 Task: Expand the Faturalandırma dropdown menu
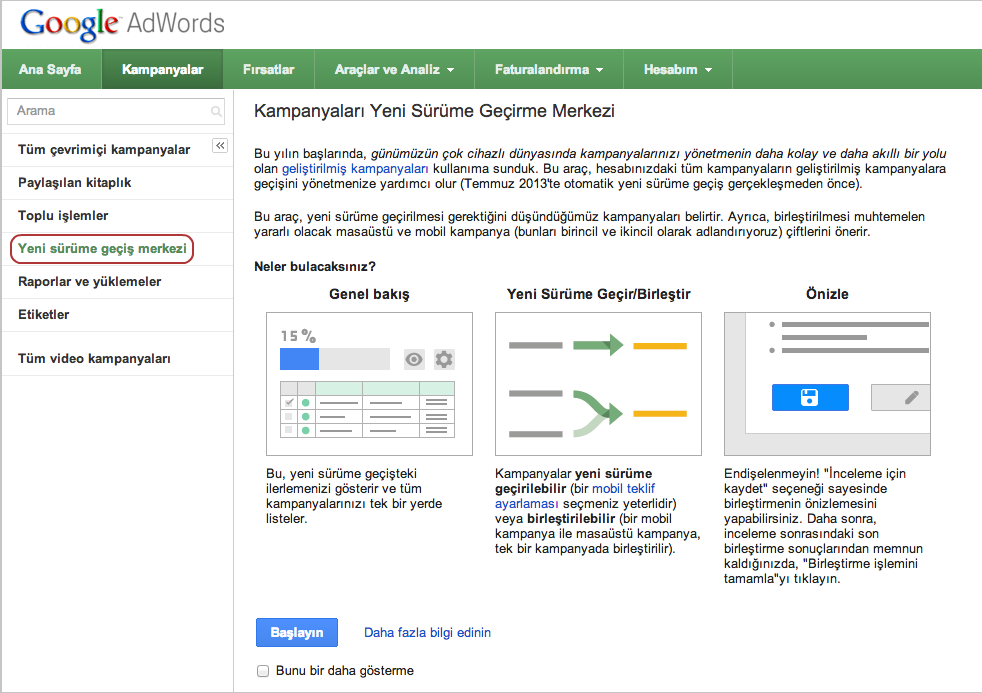549,69
